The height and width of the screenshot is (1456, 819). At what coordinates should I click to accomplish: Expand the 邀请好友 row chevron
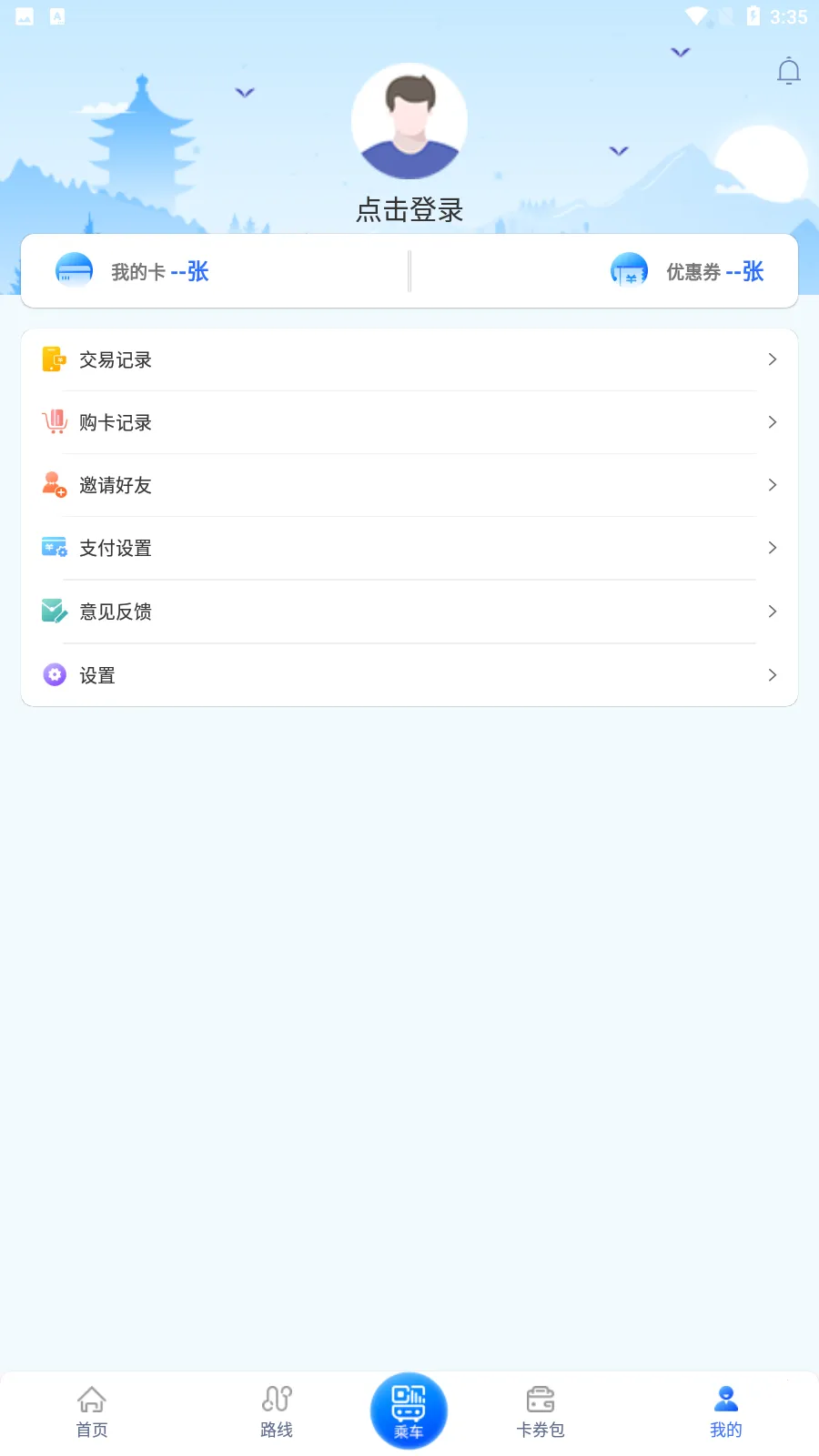click(772, 485)
